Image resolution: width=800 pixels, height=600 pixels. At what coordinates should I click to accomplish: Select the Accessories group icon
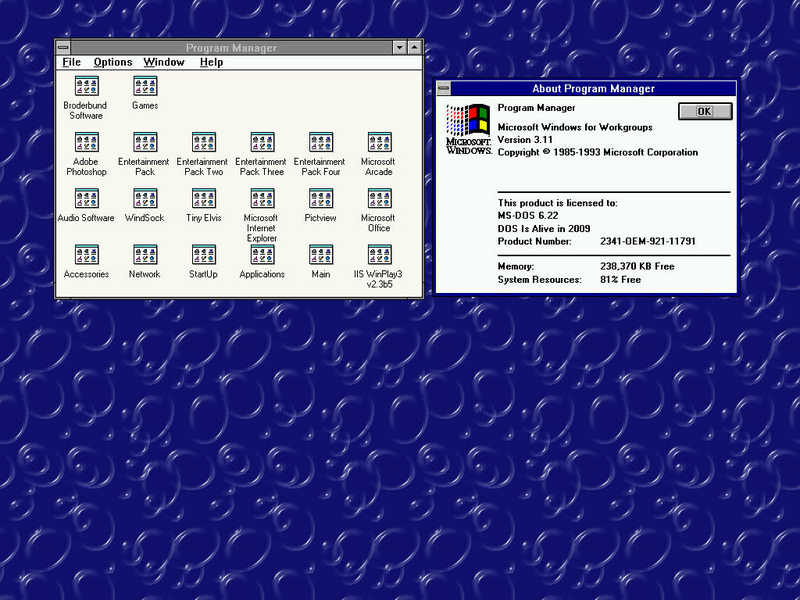pos(86,255)
